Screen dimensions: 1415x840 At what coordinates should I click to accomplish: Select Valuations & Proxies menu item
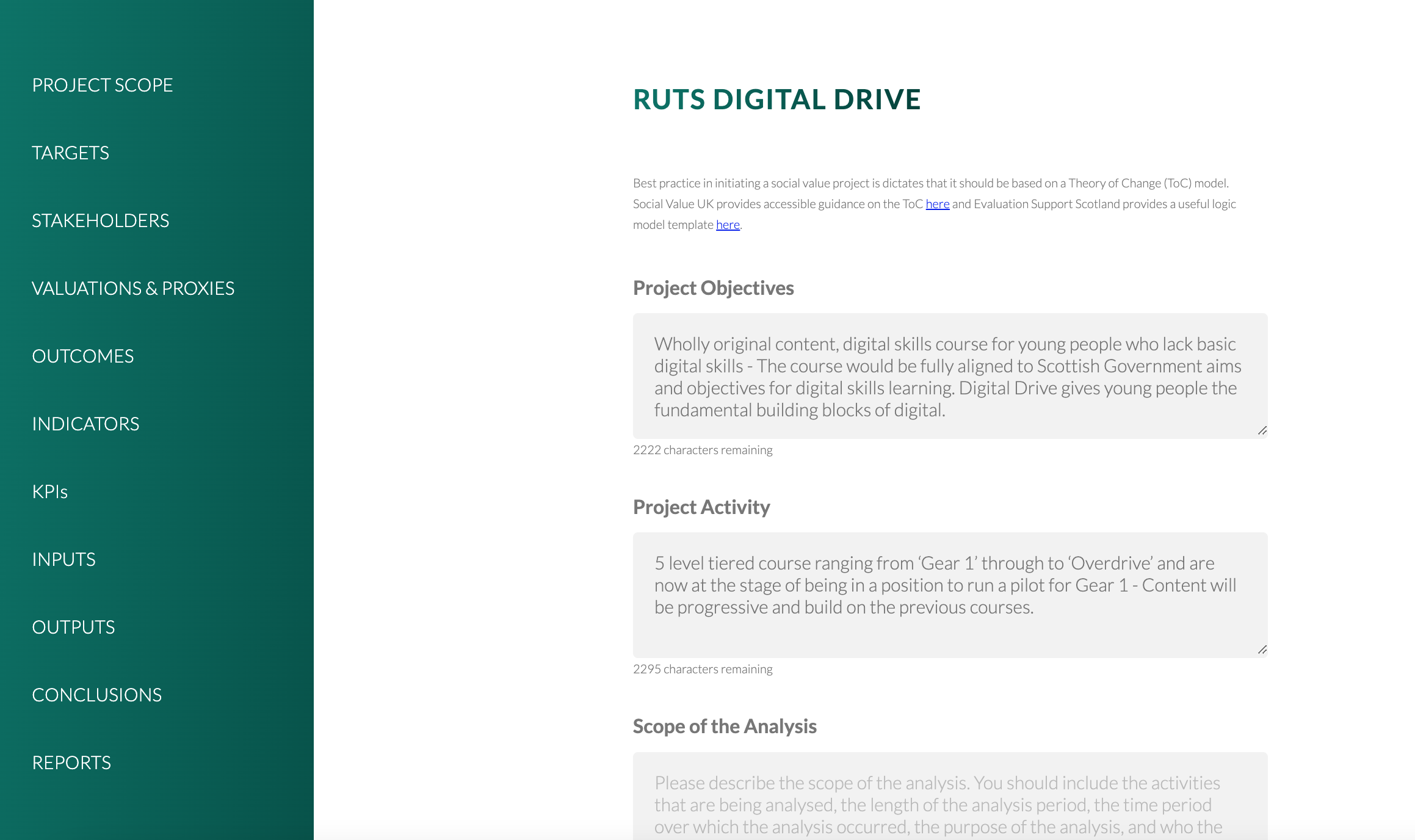133,288
